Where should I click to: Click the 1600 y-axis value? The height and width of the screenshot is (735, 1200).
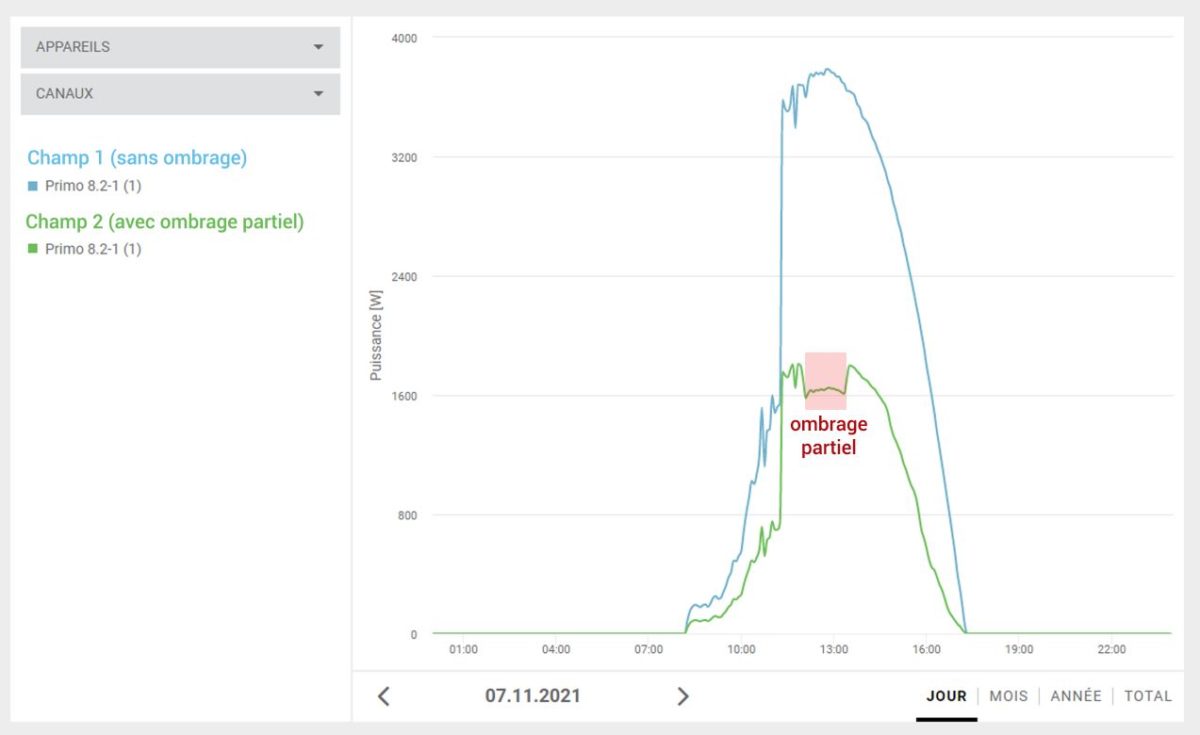(403, 396)
